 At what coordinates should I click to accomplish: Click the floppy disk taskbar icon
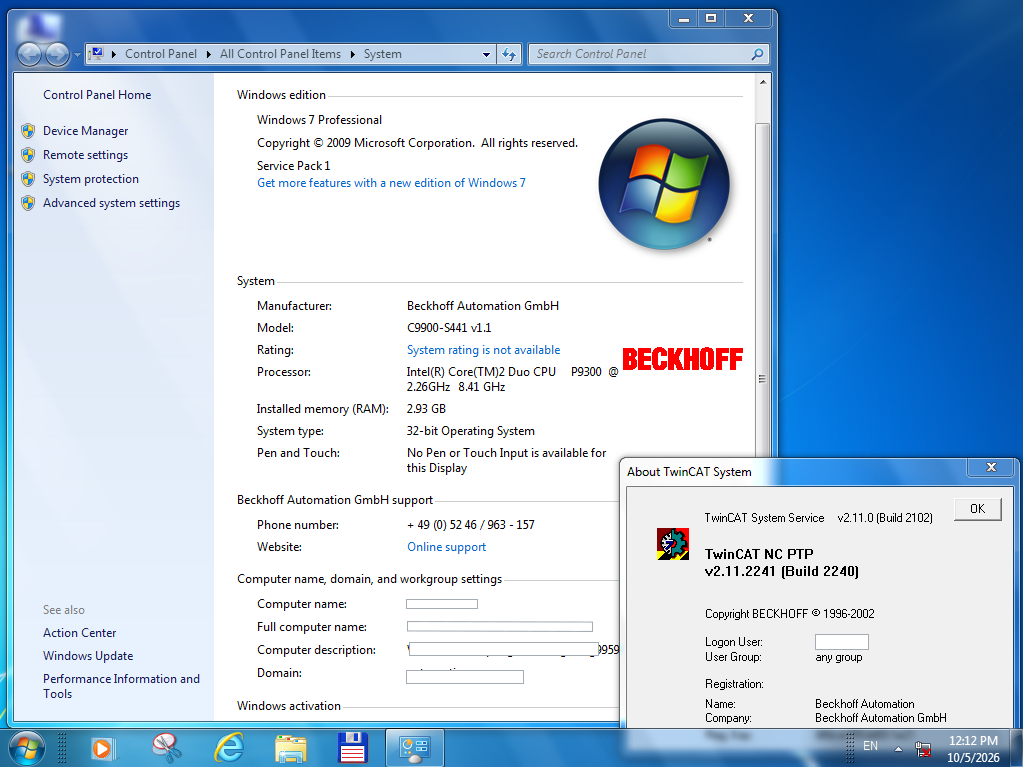(x=353, y=747)
